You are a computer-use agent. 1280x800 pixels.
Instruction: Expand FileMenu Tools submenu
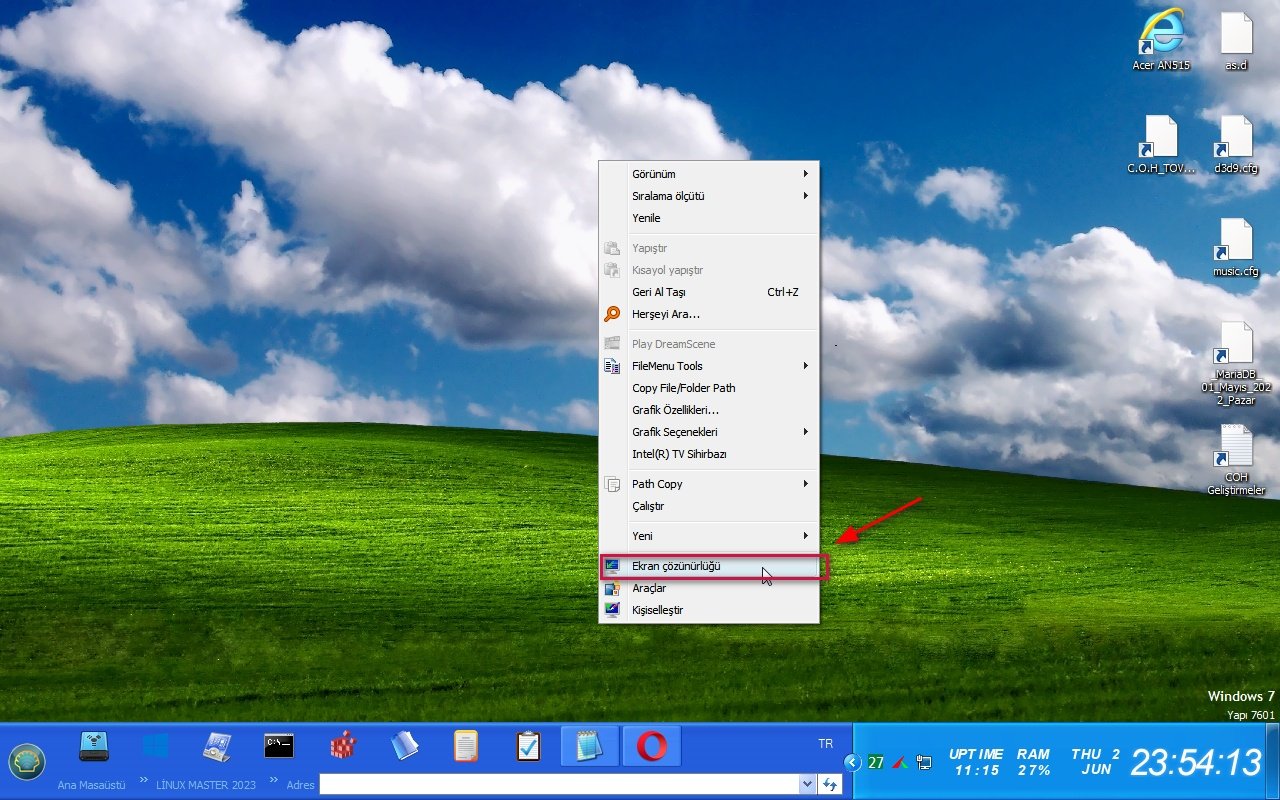(x=709, y=366)
